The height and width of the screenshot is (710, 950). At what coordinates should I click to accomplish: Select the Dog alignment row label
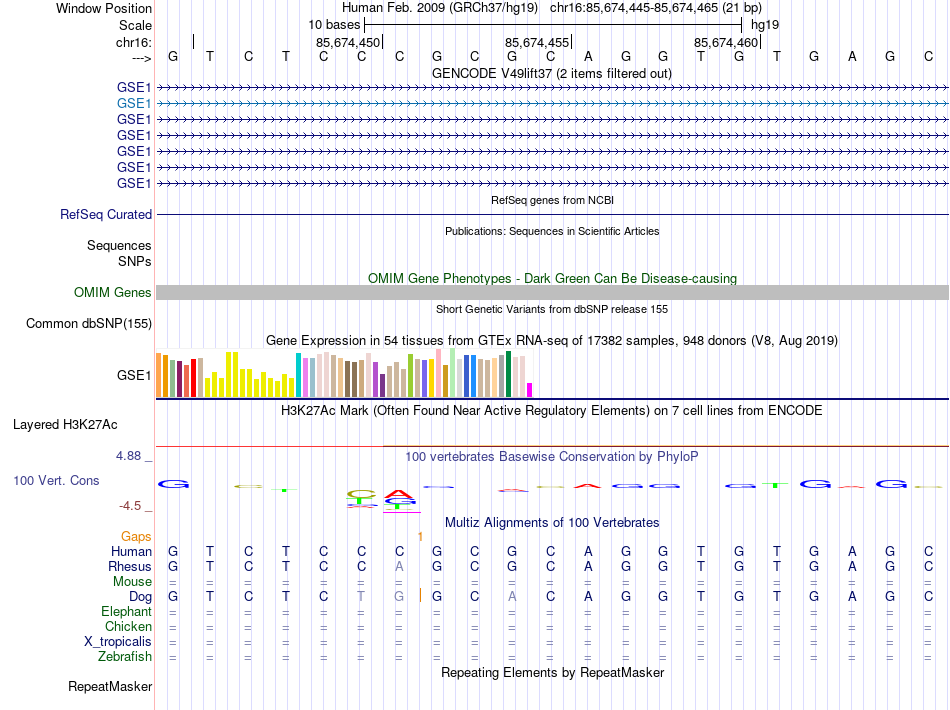pos(139,596)
